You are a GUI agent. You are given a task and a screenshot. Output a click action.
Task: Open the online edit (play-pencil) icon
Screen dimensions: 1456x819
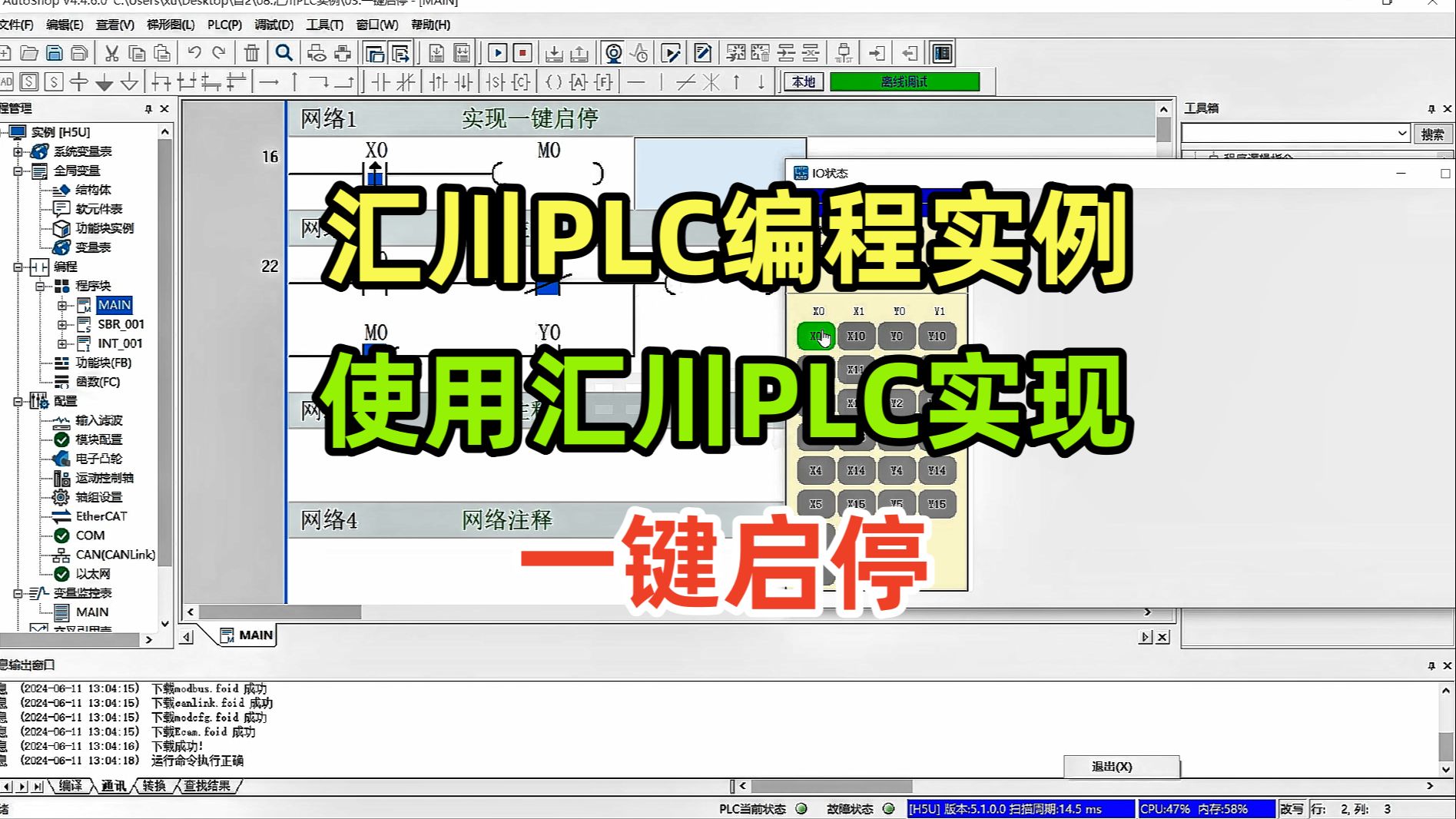pos(671,53)
